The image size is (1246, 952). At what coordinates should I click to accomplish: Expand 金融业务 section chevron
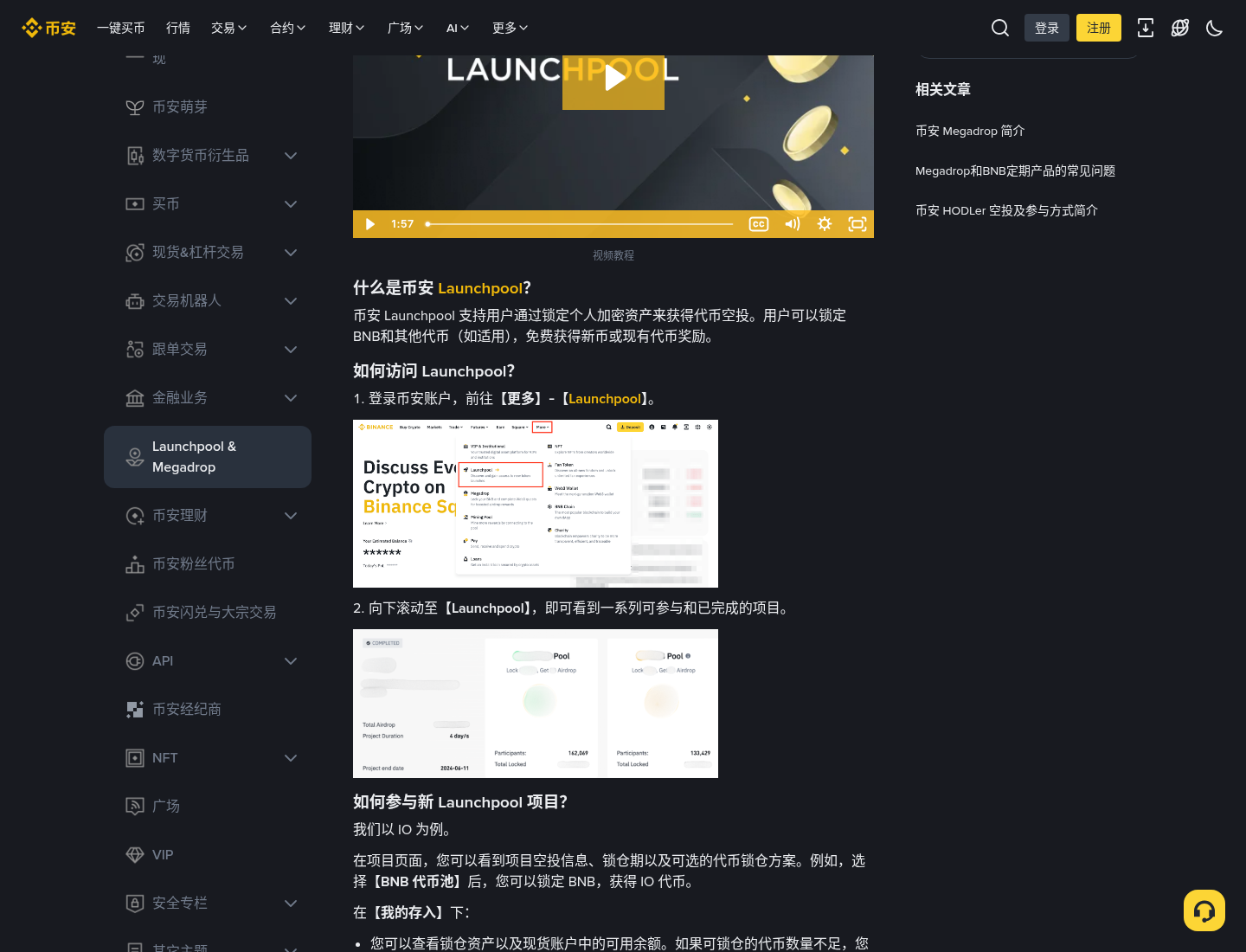pyautogui.click(x=291, y=398)
